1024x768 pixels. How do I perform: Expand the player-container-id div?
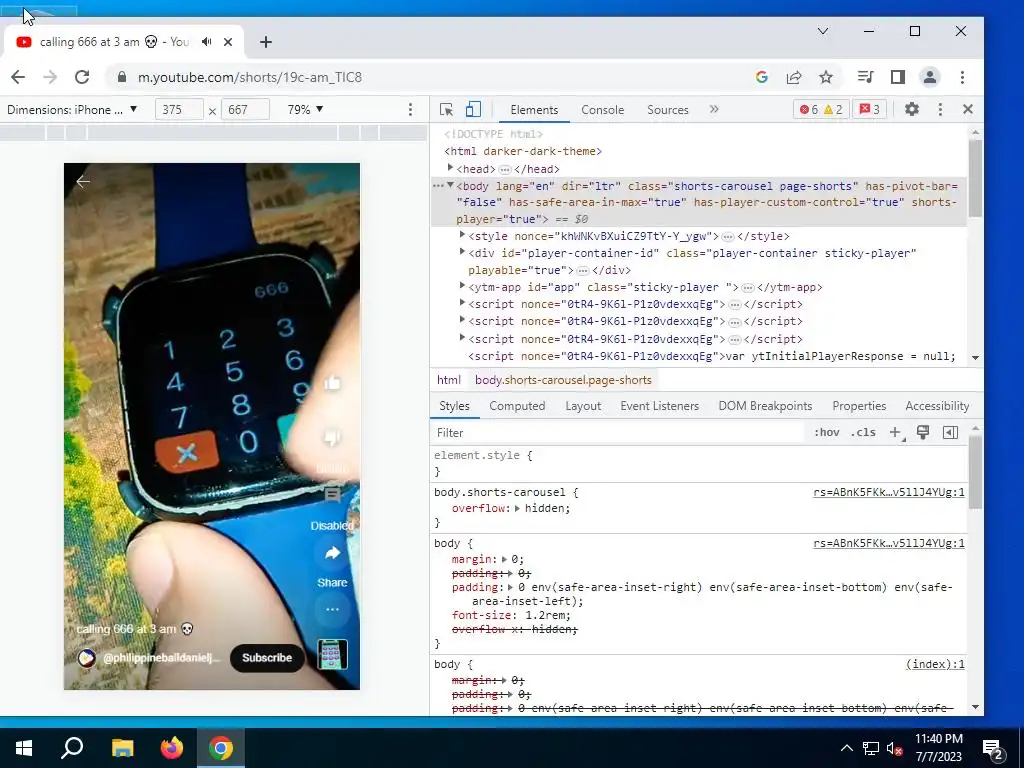pyautogui.click(x=462, y=252)
